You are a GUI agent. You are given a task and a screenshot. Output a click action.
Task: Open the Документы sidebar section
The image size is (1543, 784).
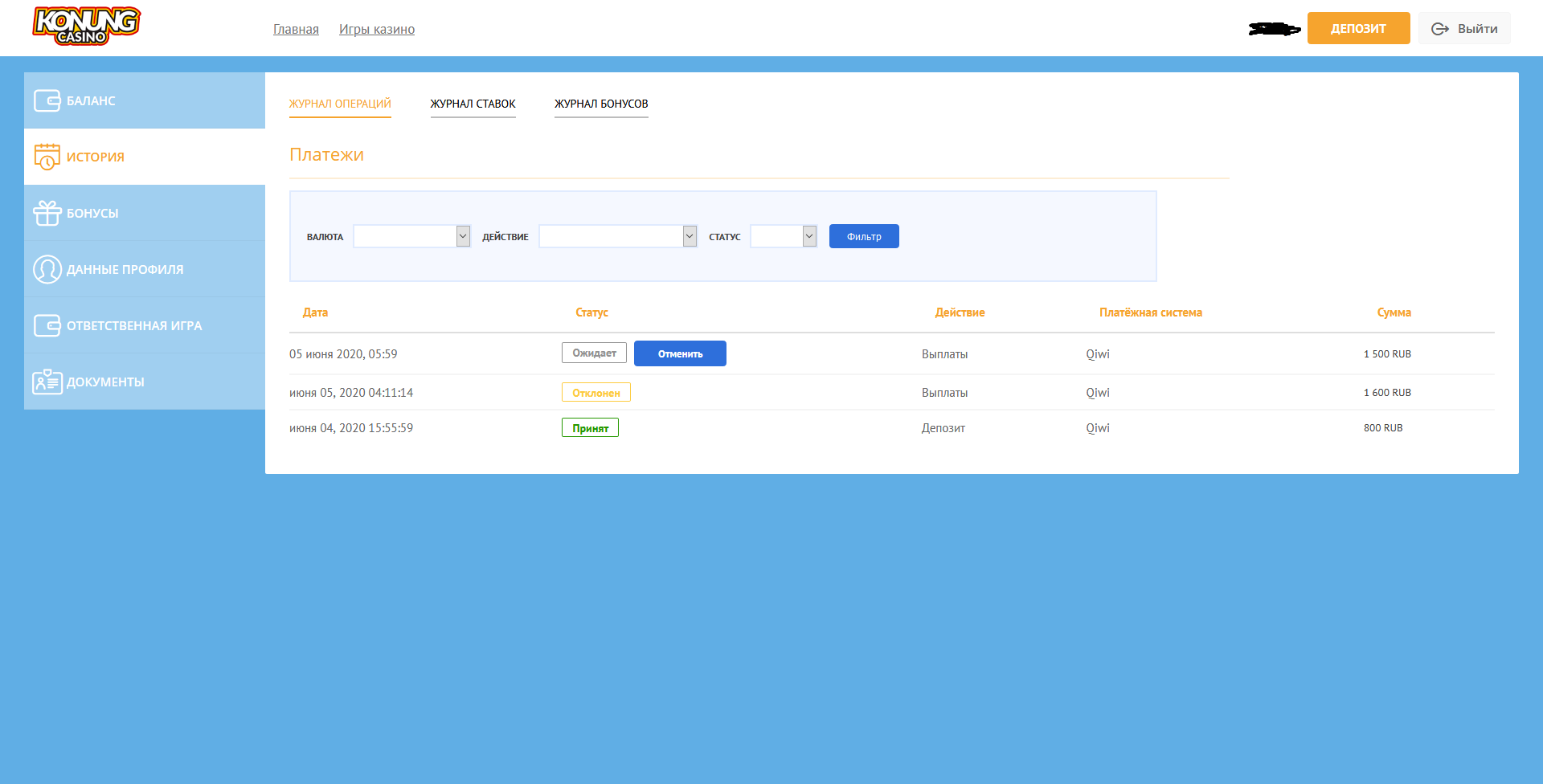pyautogui.click(x=145, y=382)
